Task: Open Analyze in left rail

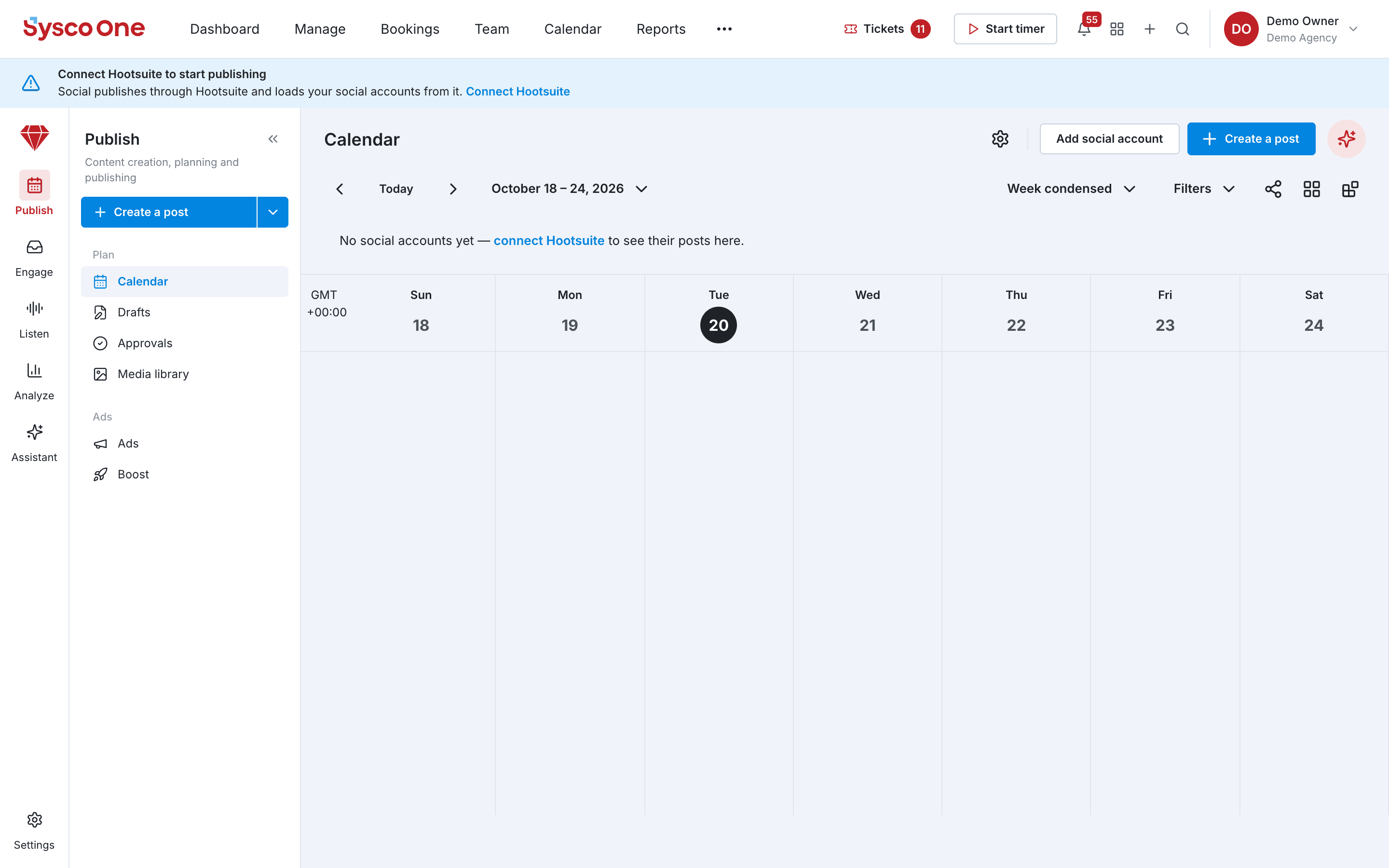Action: [34, 381]
